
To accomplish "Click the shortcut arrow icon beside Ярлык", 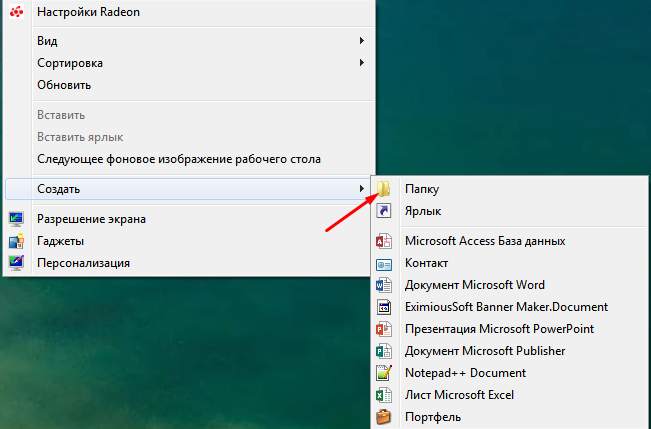I will (x=384, y=211).
